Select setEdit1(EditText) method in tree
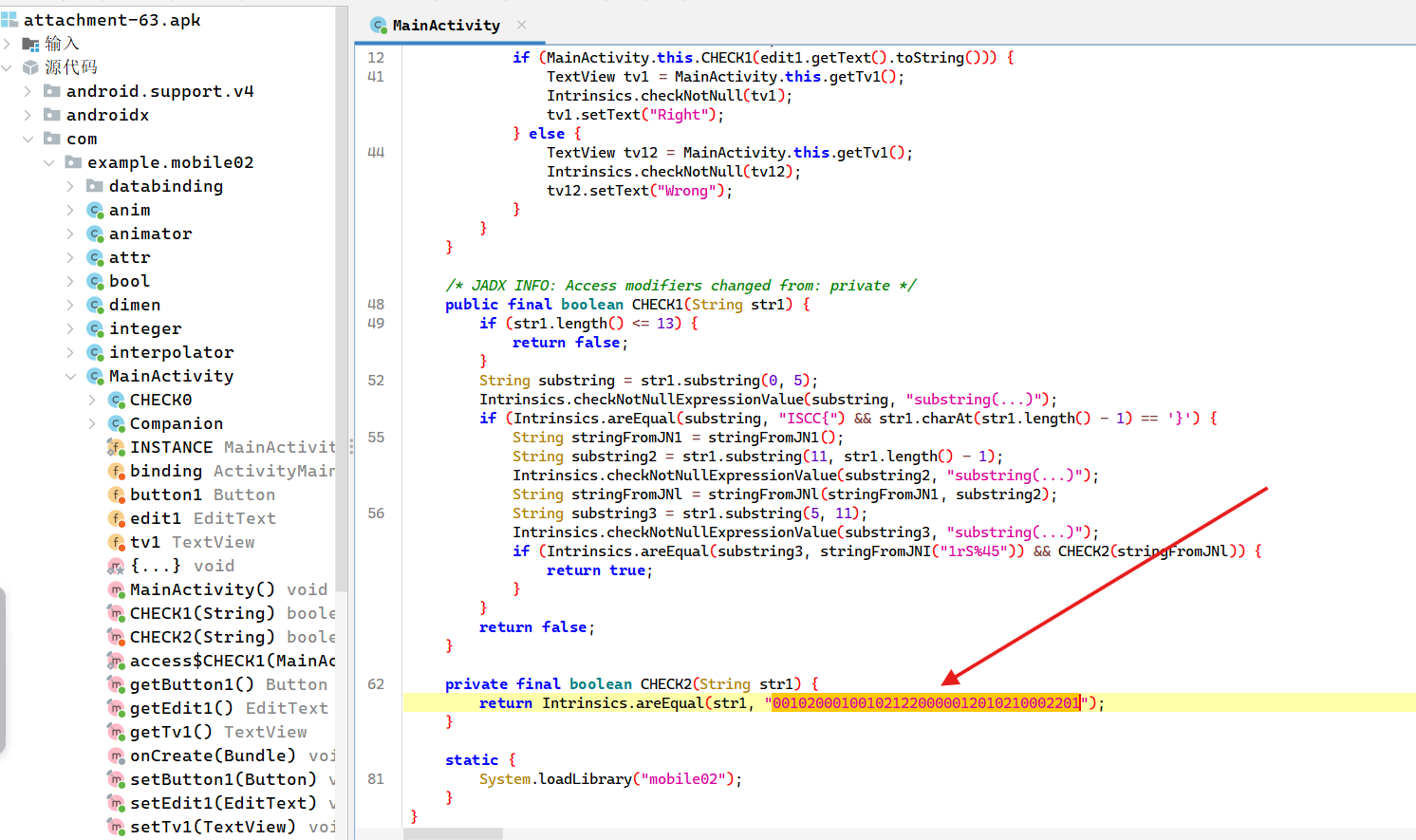Screen dimensions: 1416x840 point(221,803)
